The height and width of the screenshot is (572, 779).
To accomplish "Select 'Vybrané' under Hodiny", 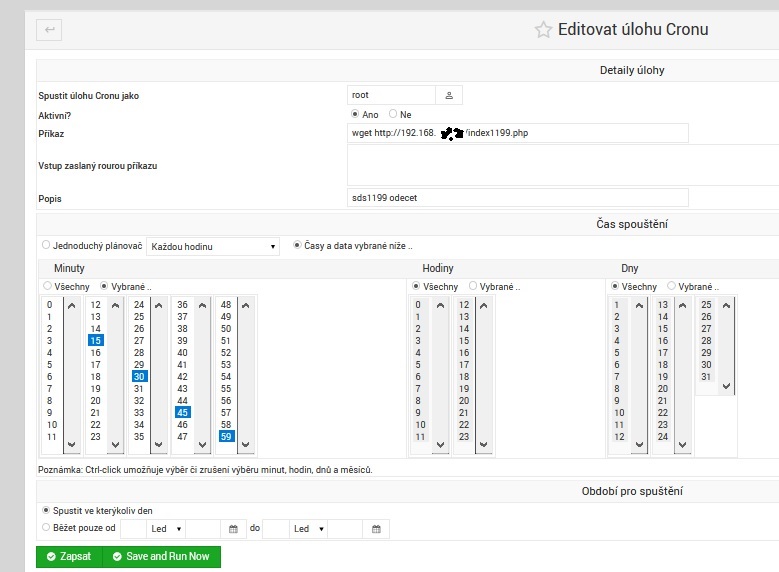I will click(x=474, y=286).
